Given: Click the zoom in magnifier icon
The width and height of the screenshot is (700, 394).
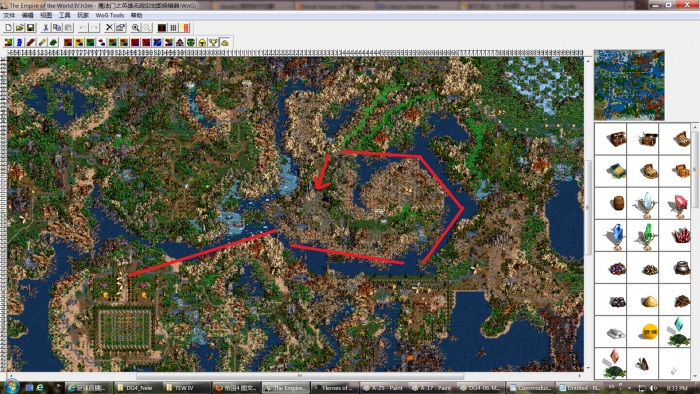Looking at the screenshot, I should [x=135, y=28].
